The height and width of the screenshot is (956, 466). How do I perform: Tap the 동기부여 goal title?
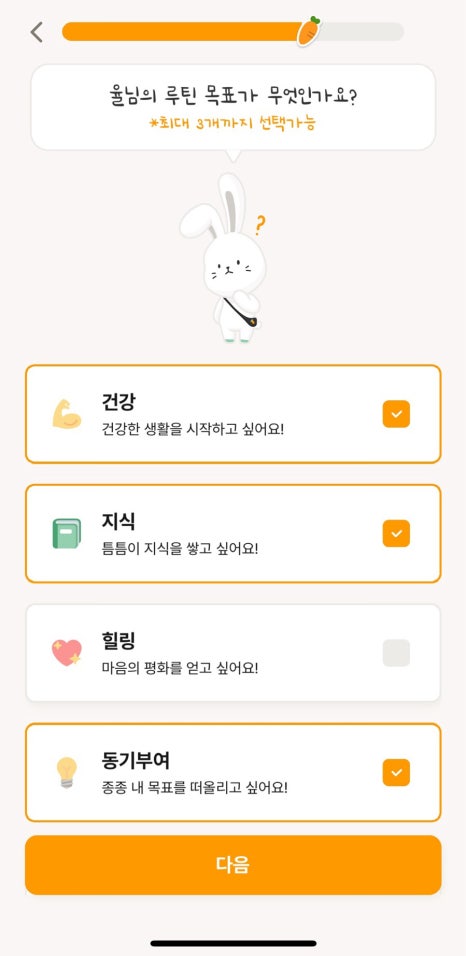(135, 761)
